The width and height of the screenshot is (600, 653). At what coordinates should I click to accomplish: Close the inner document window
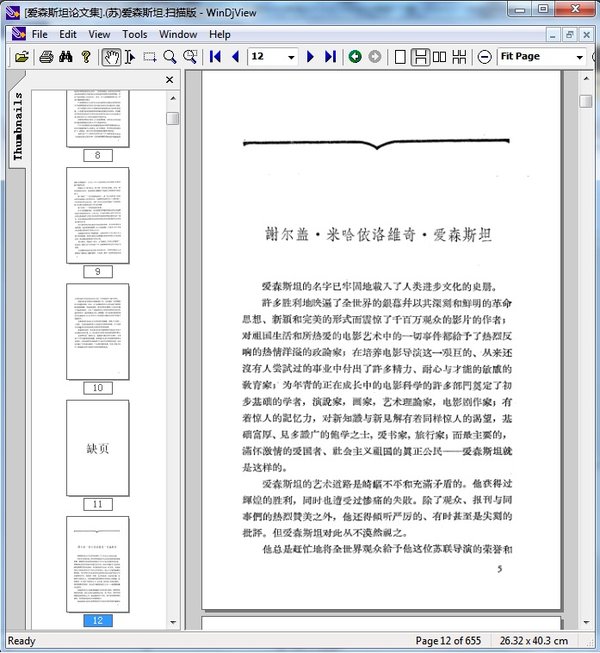pyautogui.click(x=587, y=35)
